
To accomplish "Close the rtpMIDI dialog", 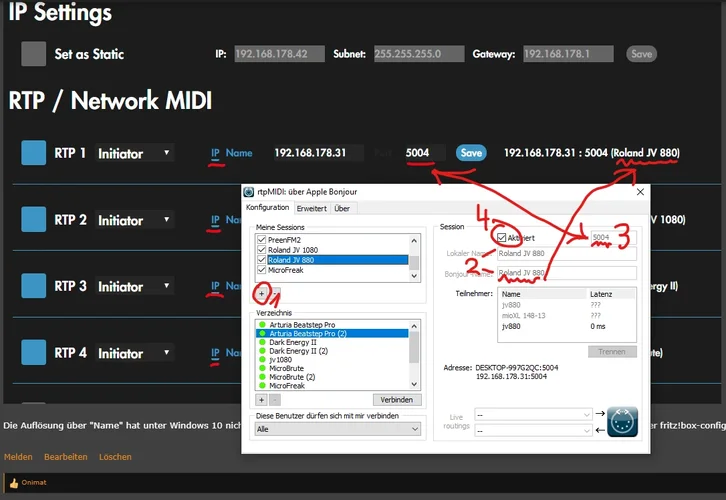I will pyautogui.click(x=640, y=192).
